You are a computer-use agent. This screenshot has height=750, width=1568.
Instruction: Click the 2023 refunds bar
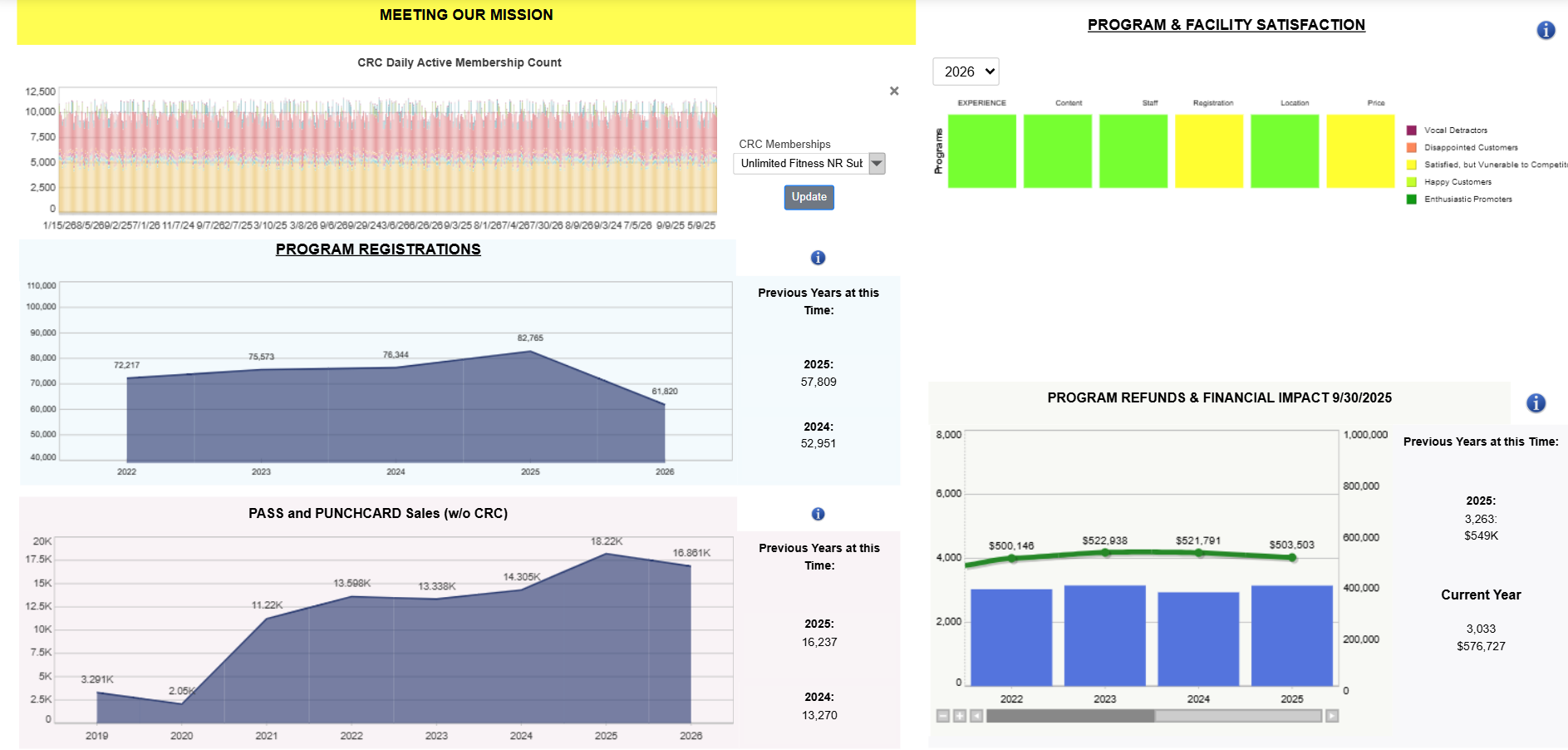coord(1105,636)
